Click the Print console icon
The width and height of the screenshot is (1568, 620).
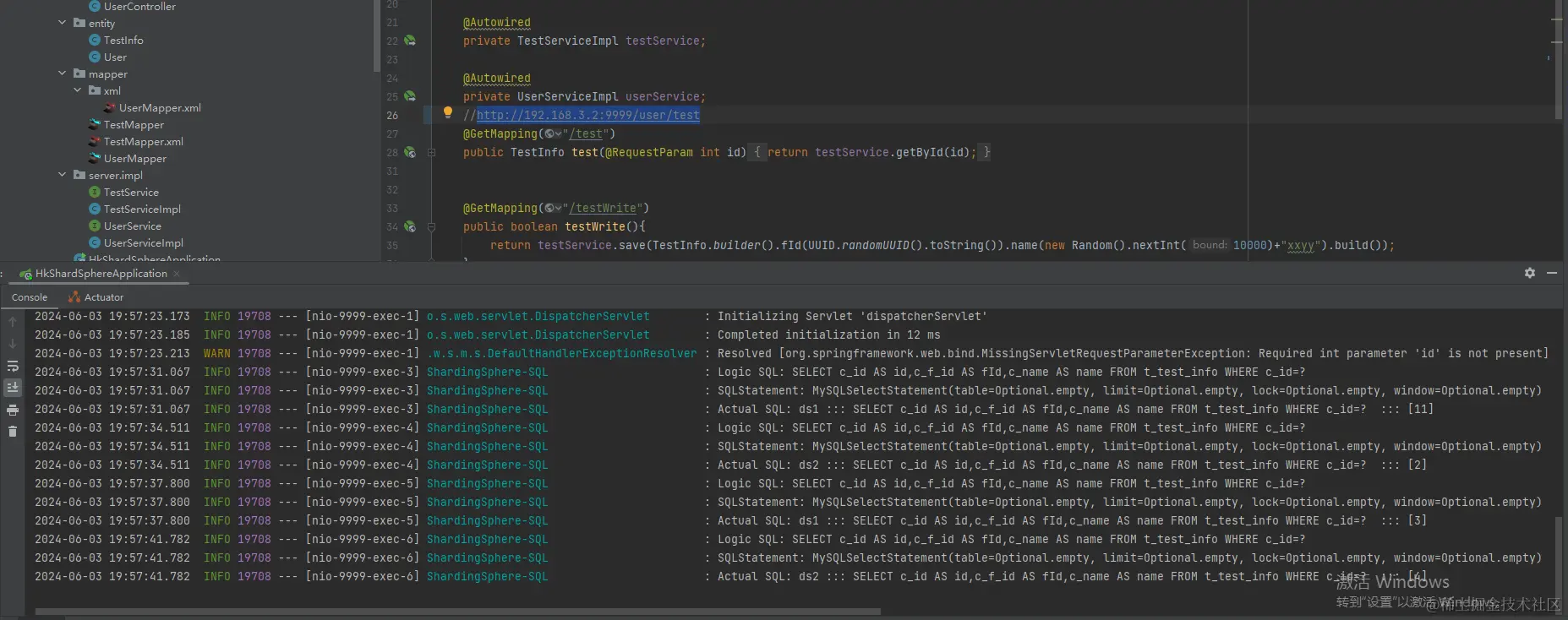point(13,410)
